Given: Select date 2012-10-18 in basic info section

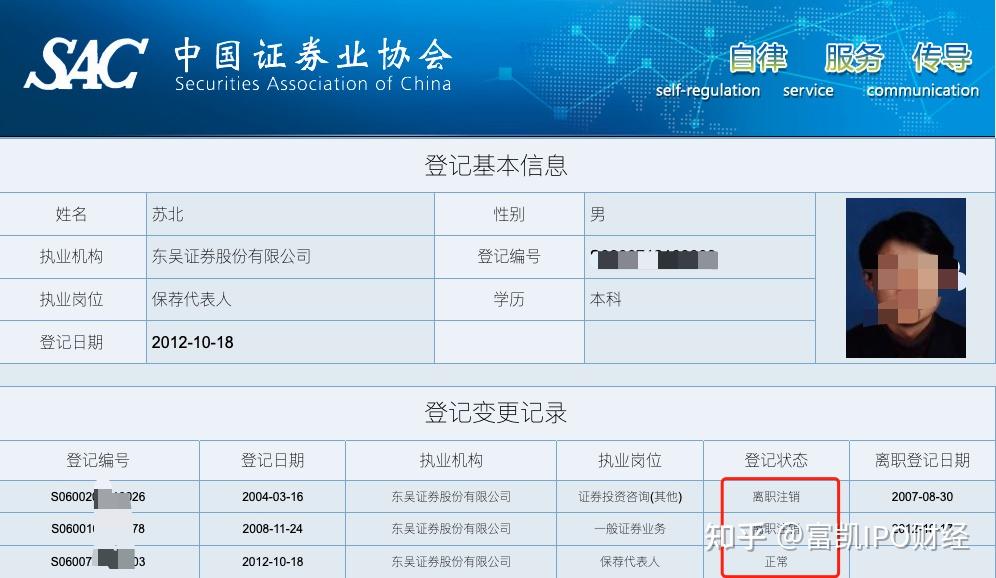Looking at the screenshot, I should [192, 342].
